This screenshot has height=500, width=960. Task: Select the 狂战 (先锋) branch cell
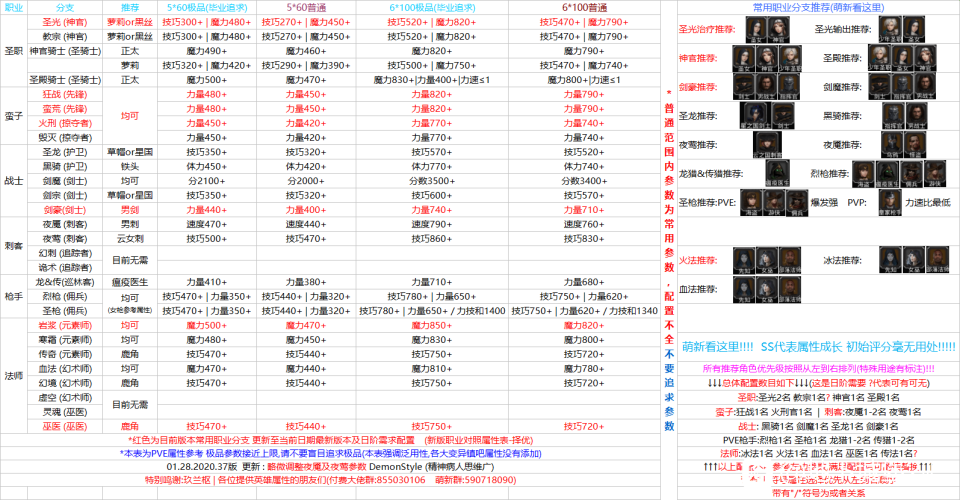(65, 94)
